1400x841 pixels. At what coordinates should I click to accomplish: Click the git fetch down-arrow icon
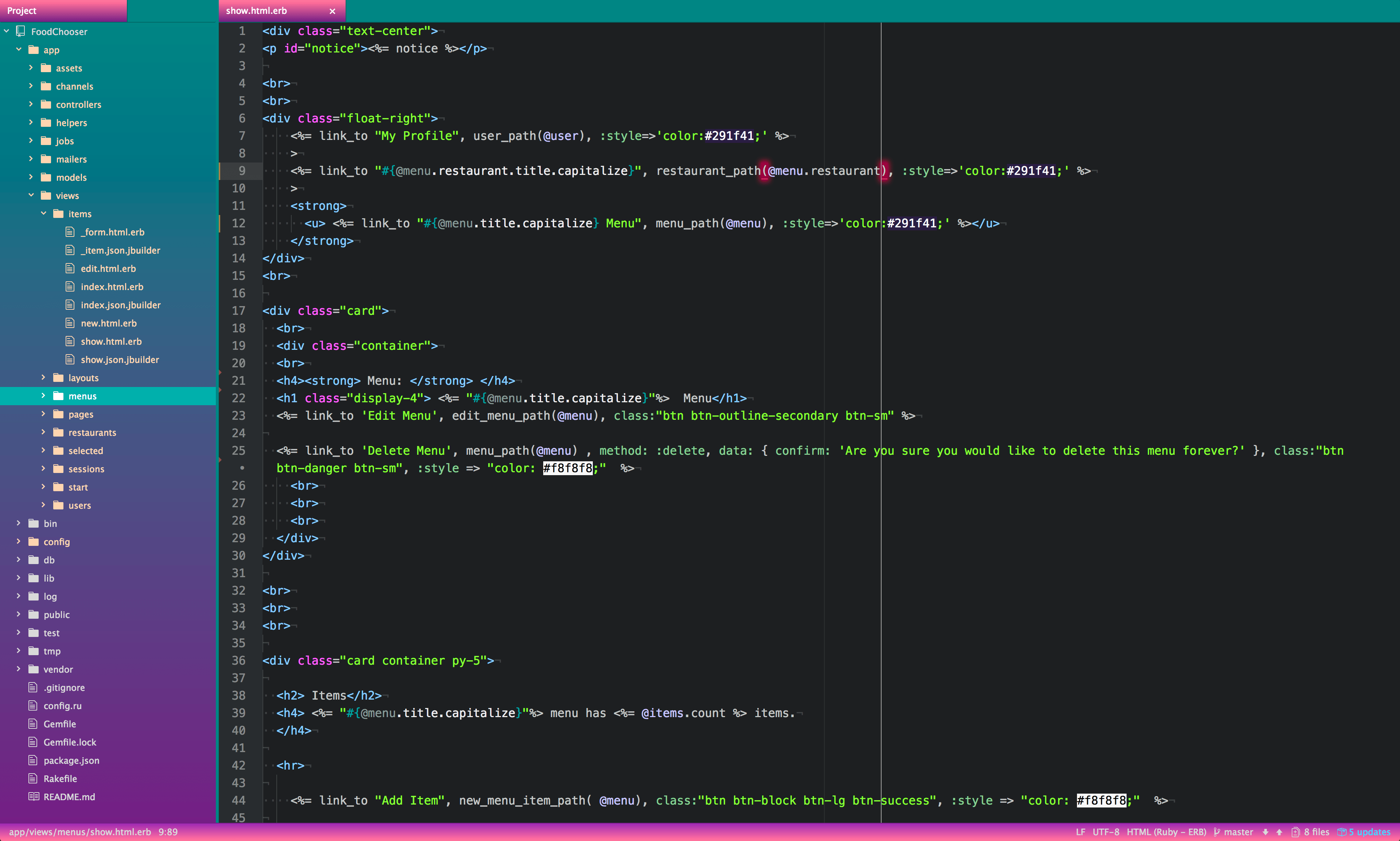click(1265, 832)
